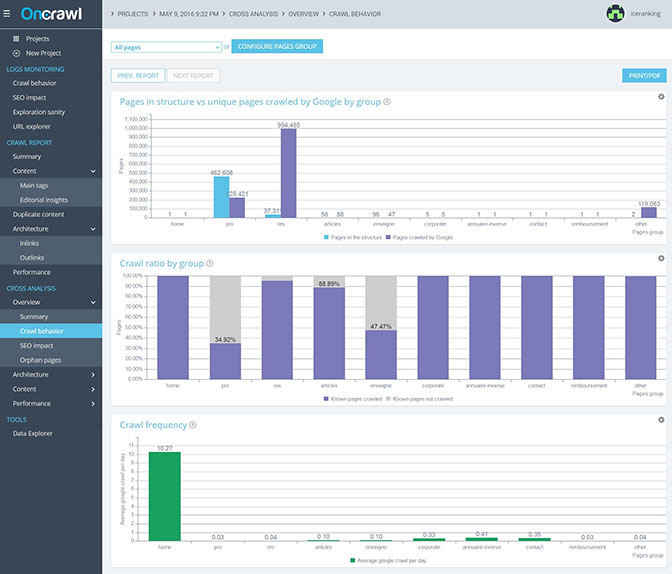Toggle 'Average google crawl per day' legend series
672x574 pixels.
388,561
